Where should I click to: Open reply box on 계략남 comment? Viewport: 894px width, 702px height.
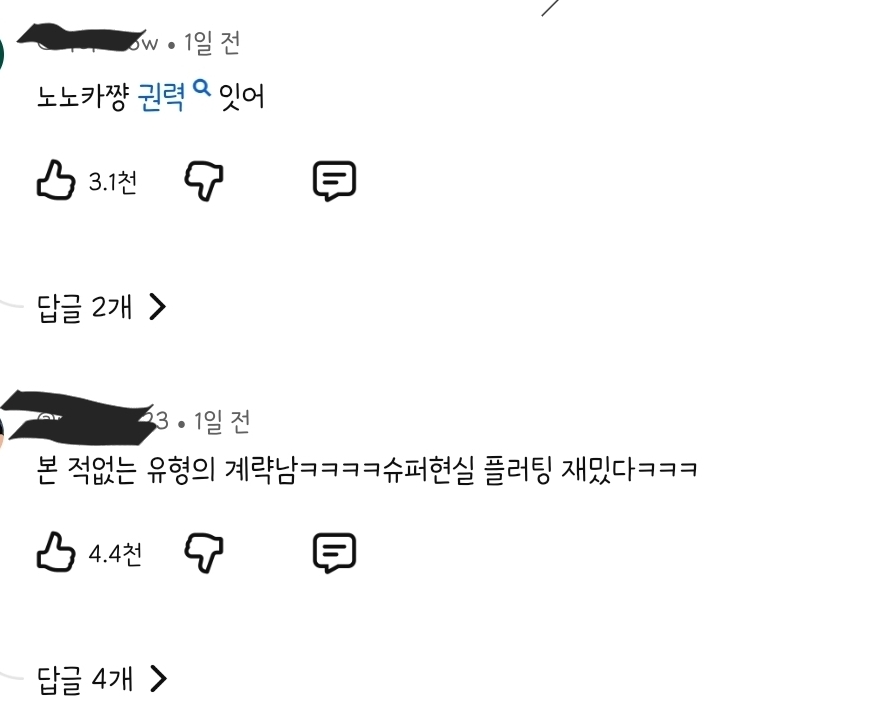coord(335,553)
